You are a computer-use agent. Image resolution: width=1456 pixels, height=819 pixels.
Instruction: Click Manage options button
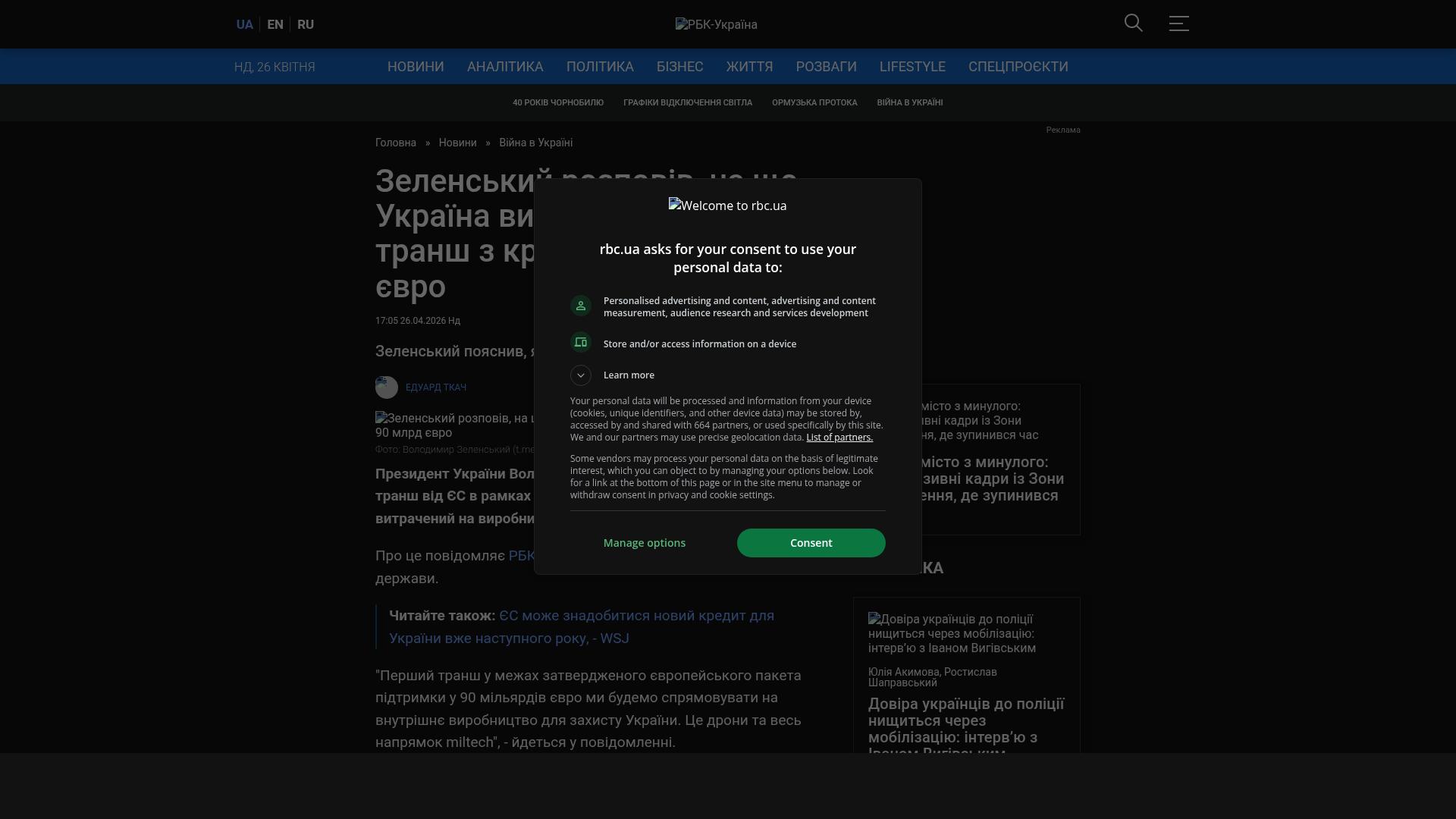(645, 543)
